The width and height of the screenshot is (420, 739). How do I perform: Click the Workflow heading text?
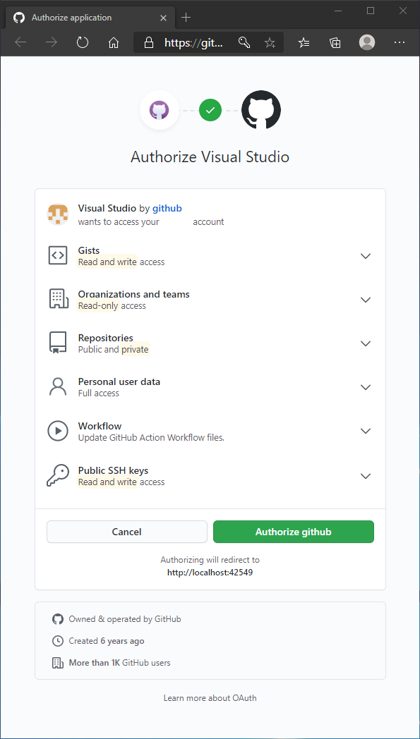click(100, 426)
